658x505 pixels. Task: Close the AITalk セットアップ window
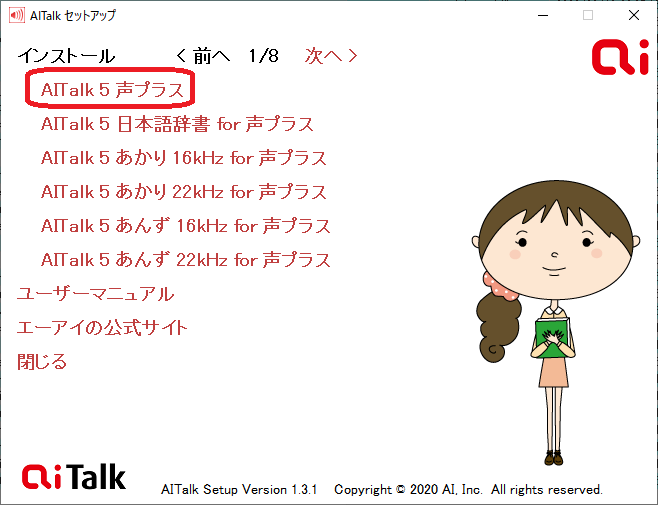pyautogui.click(x=634, y=16)
